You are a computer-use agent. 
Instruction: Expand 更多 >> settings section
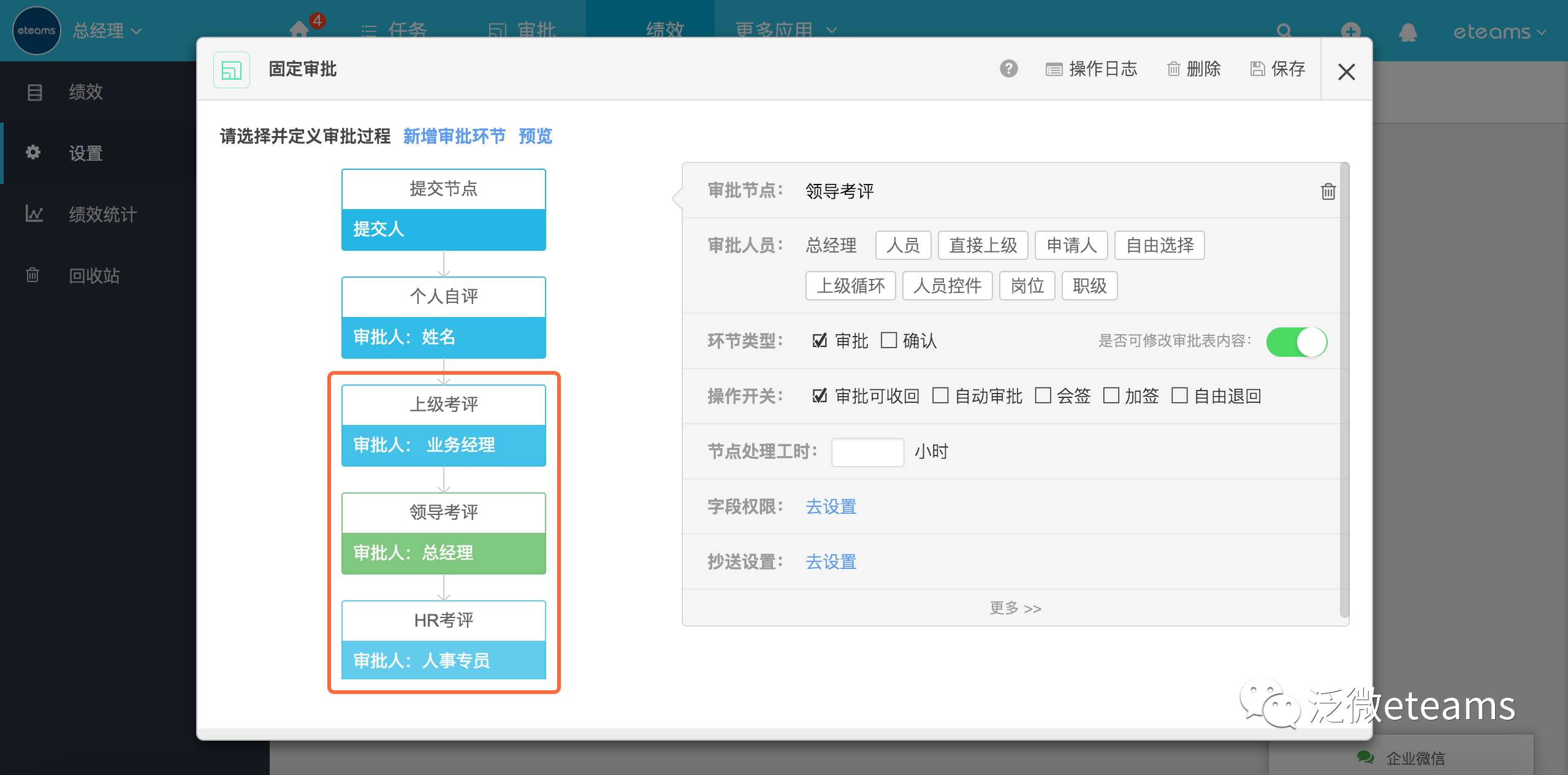pyautogui.click(x=1015, y=608)
